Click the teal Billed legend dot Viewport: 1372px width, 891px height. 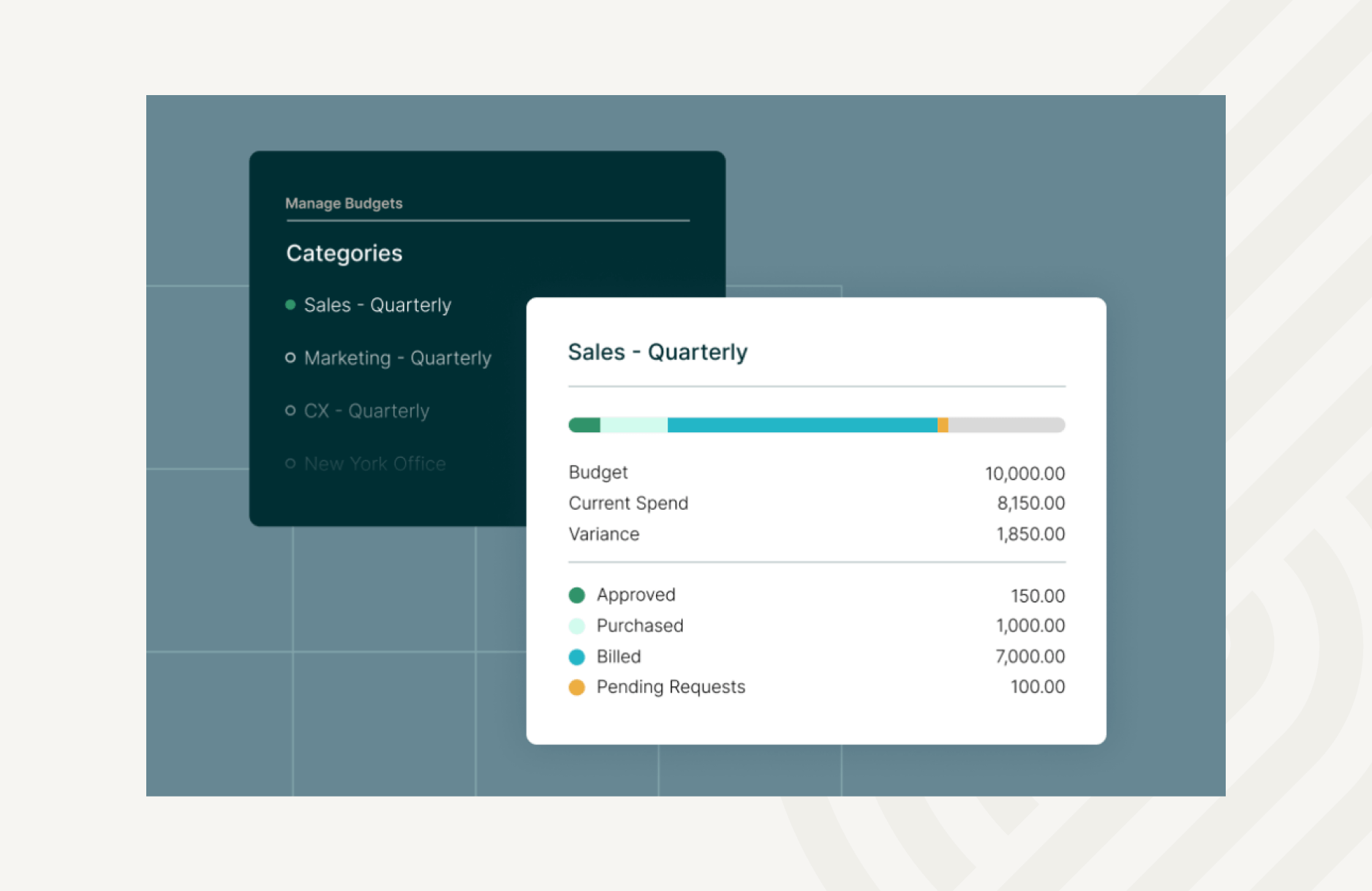click(x=577, y=656)
